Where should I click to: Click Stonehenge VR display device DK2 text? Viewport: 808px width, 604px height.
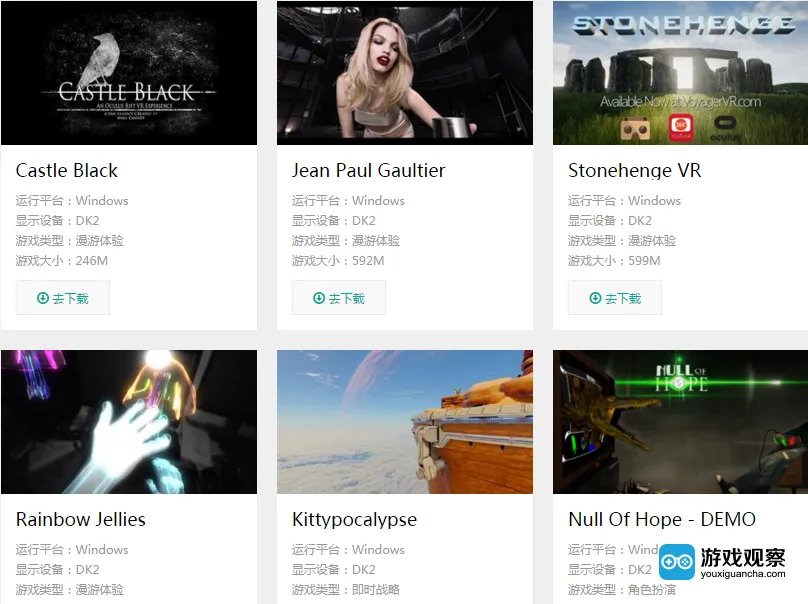click(x=640, y=221)
